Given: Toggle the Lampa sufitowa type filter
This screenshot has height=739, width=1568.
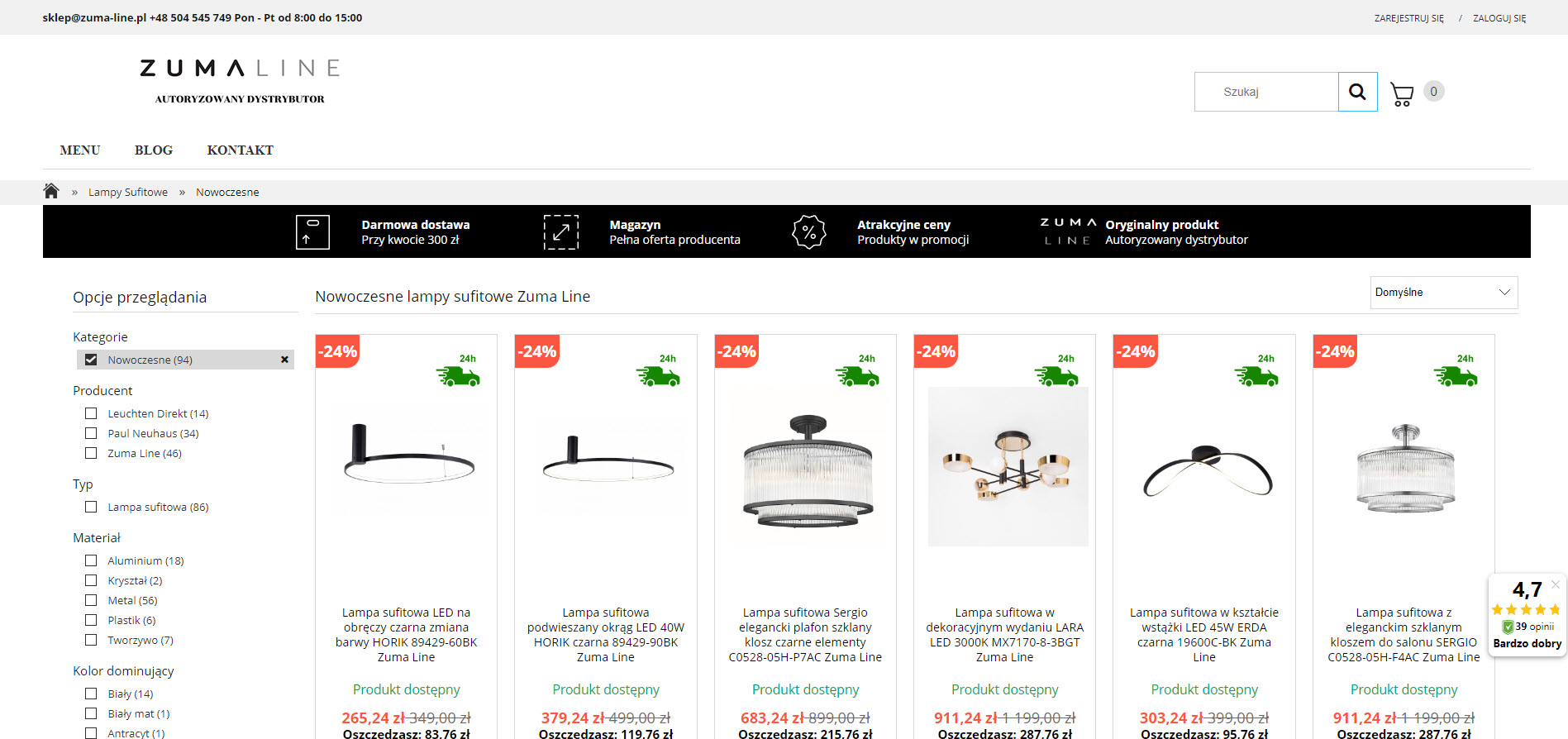Looking at the screenshot, I should 91,507.
